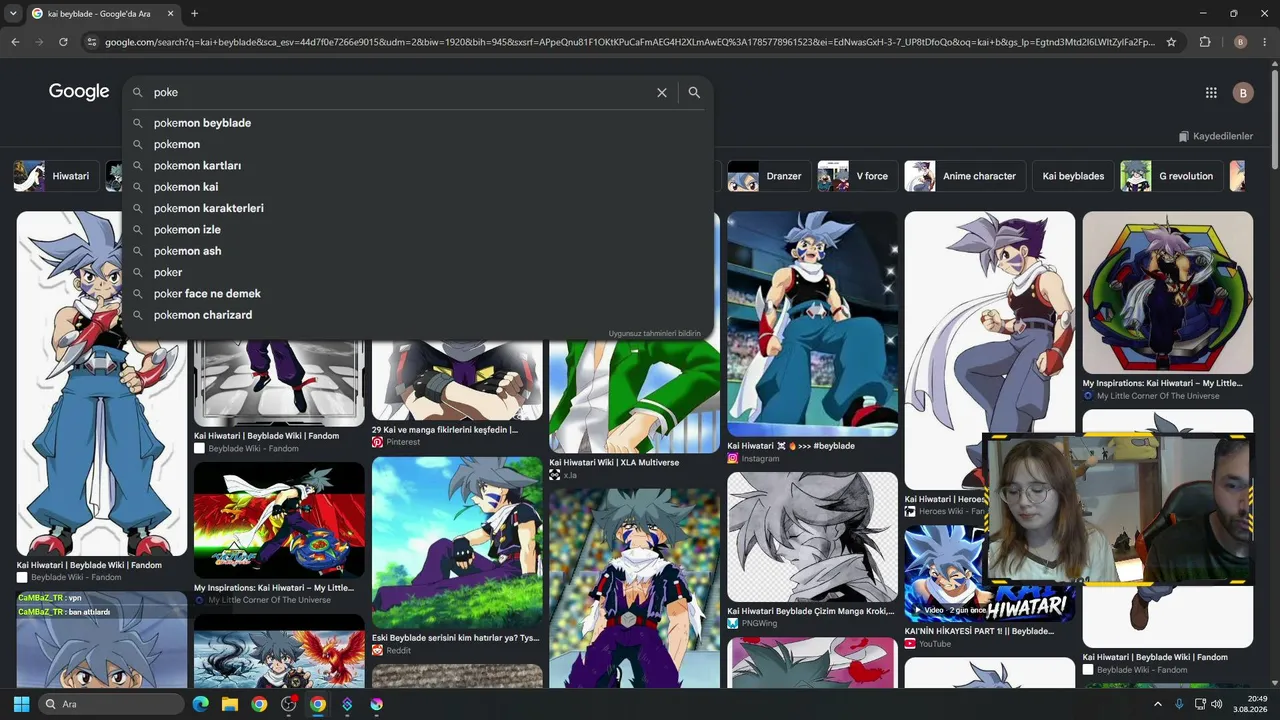Click the browser address bar URL
Image resolution: width=1280 pixels, height=720 pixels.
[x=630, y=42]
